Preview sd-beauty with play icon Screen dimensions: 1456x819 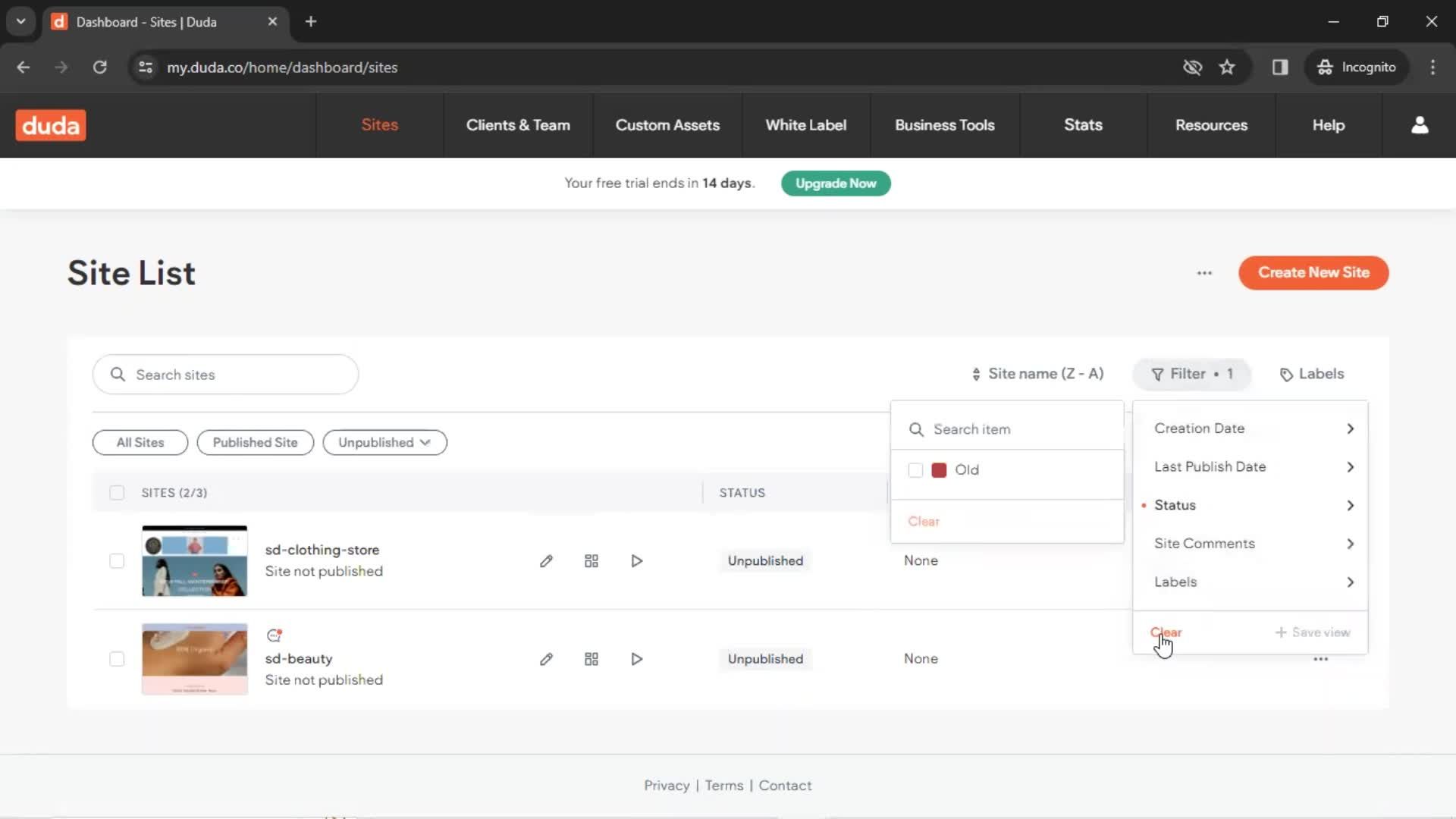(637, 659)
